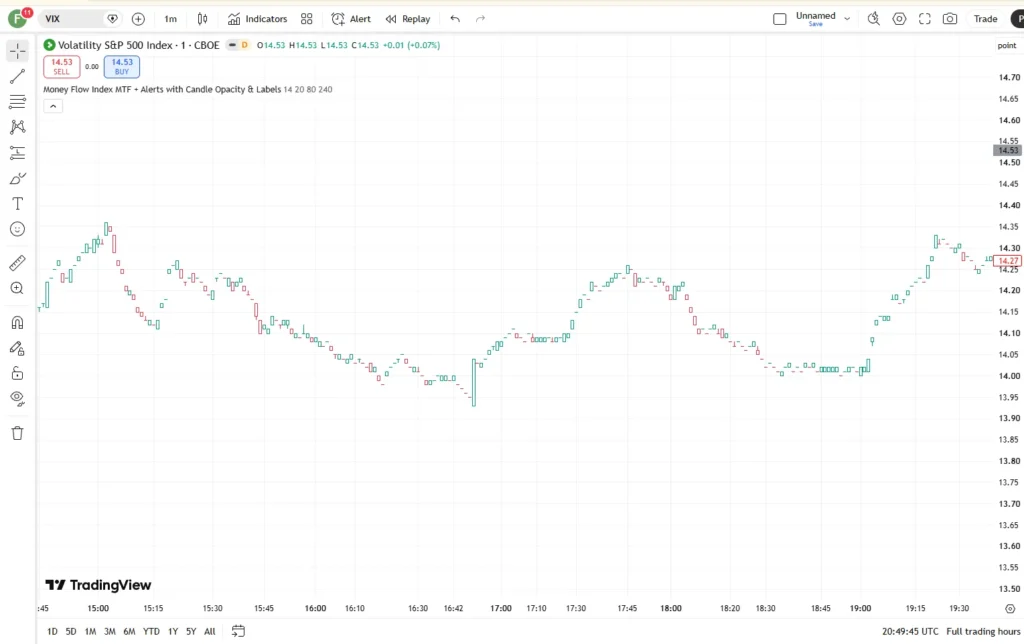The image size is (1024, 644).
Task: Toggle the magnet mode
Action: coord(18,323)
